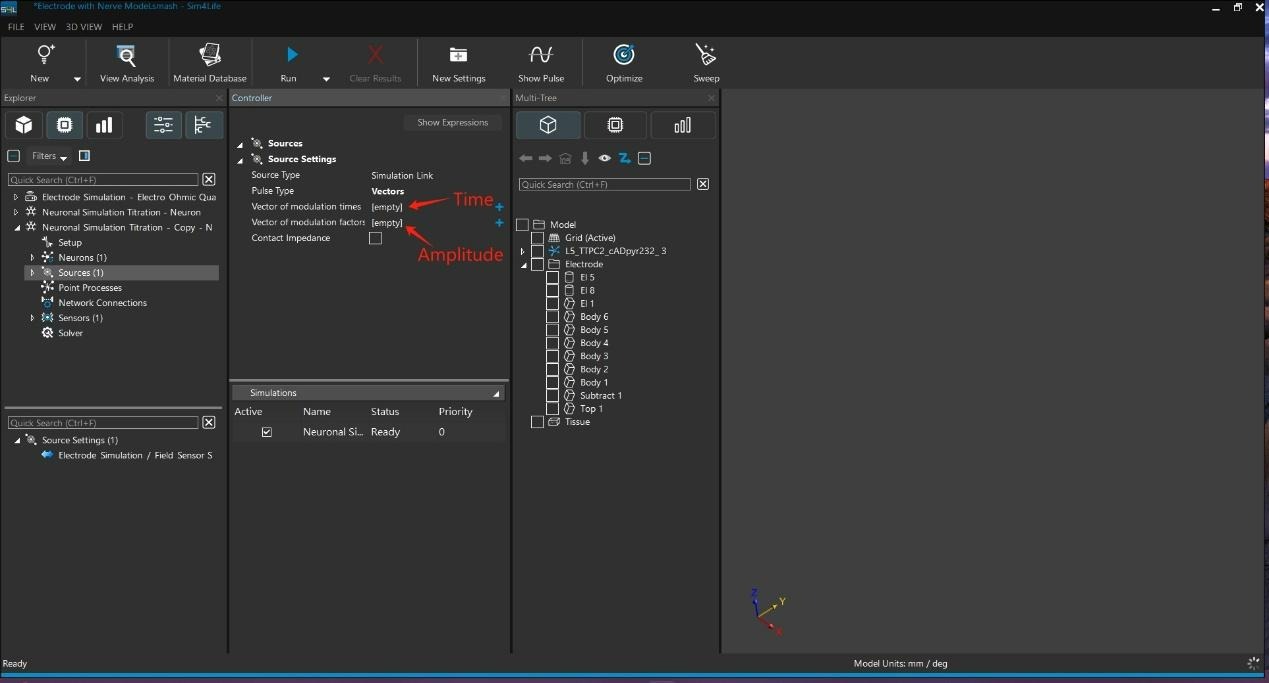Open the Run button dropdown arrow
The image size is (1269, 683).
pyautogui.click(x=326, y=79)
